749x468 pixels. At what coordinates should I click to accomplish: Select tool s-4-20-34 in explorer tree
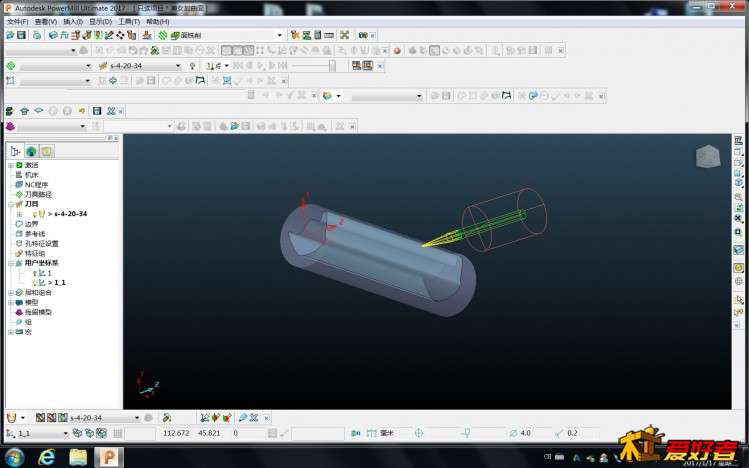[70, 214]
